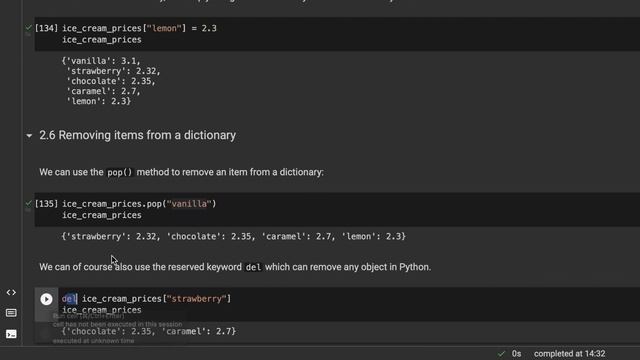Run the del ice_cream_prices strawberry cell
This screenshot has width=640, height=360.
46,299
